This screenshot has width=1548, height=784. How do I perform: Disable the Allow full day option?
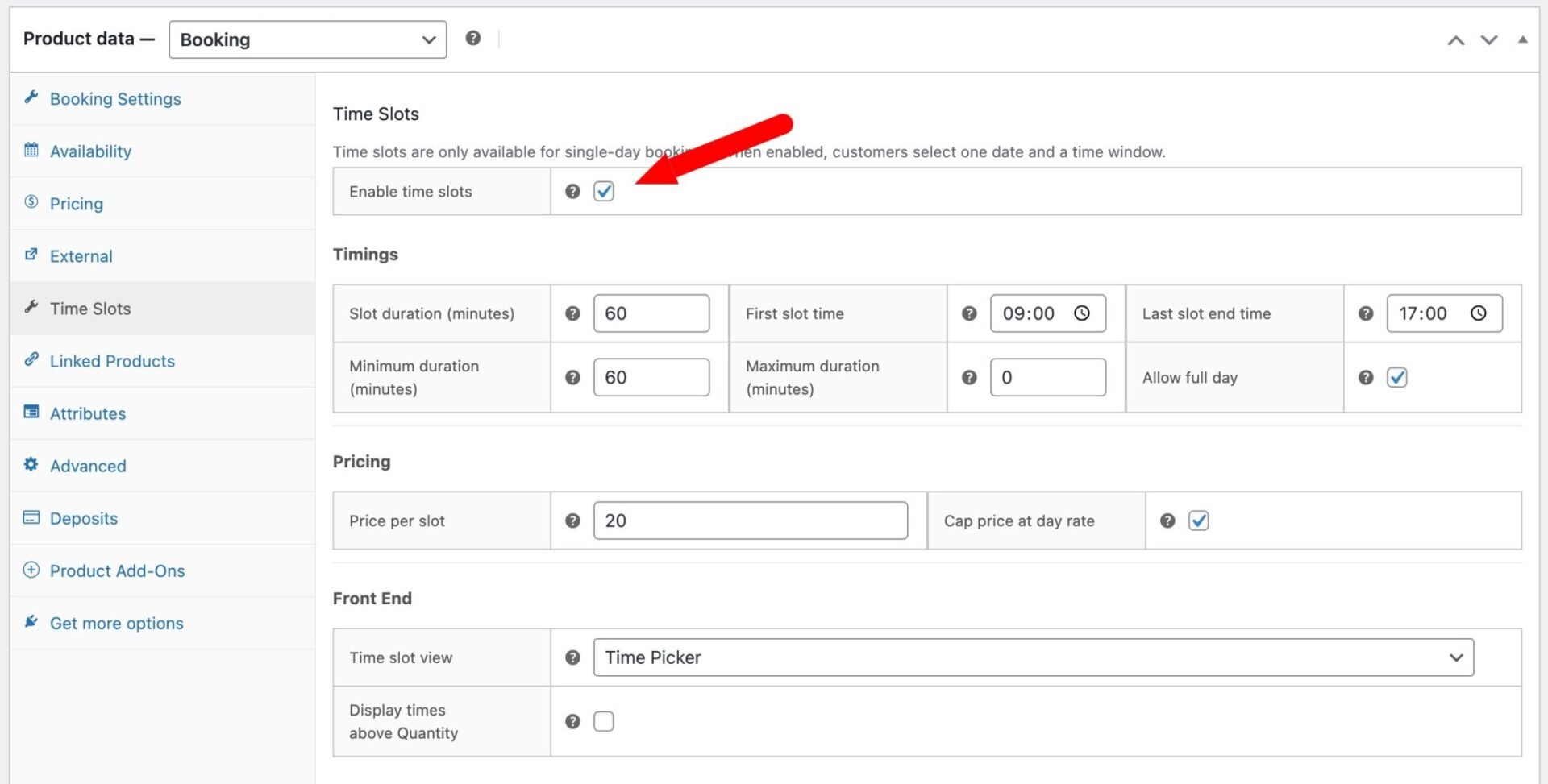pos(1397,376)
